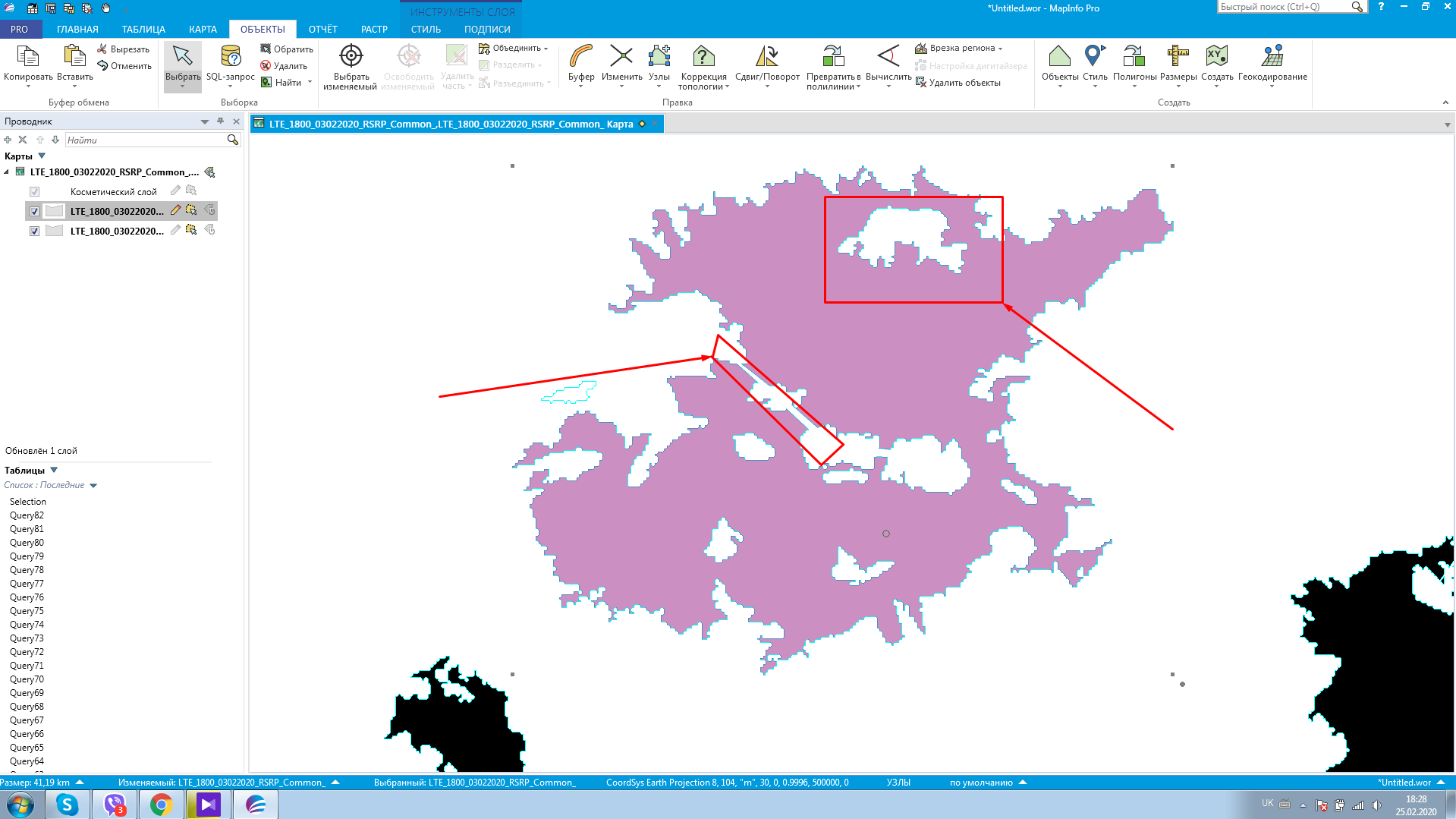
Task: Click the move-down arrow in Explorer toolbar
Action: tap(55, 140)
